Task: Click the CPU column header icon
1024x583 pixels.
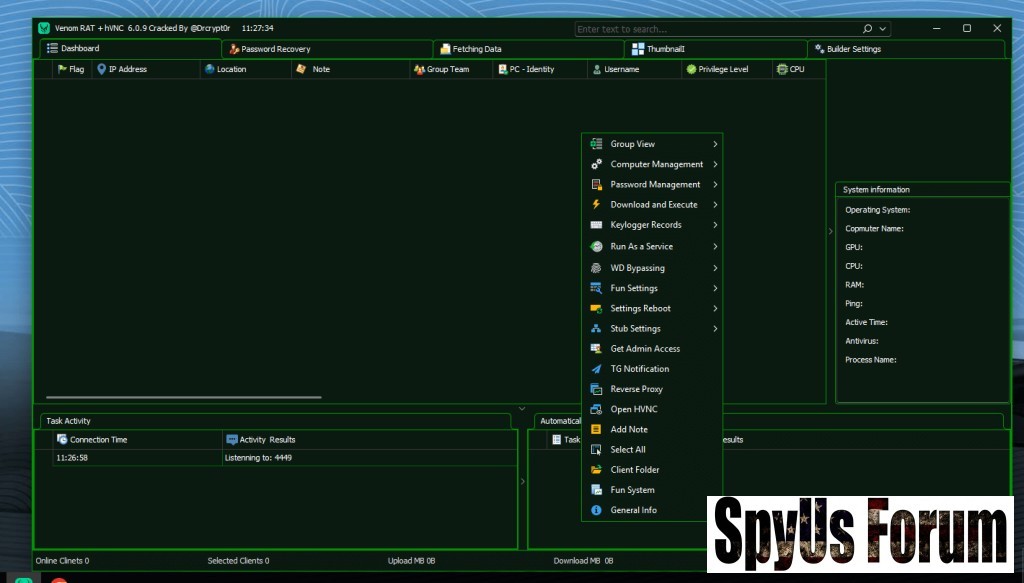Action: pos(782,69)
